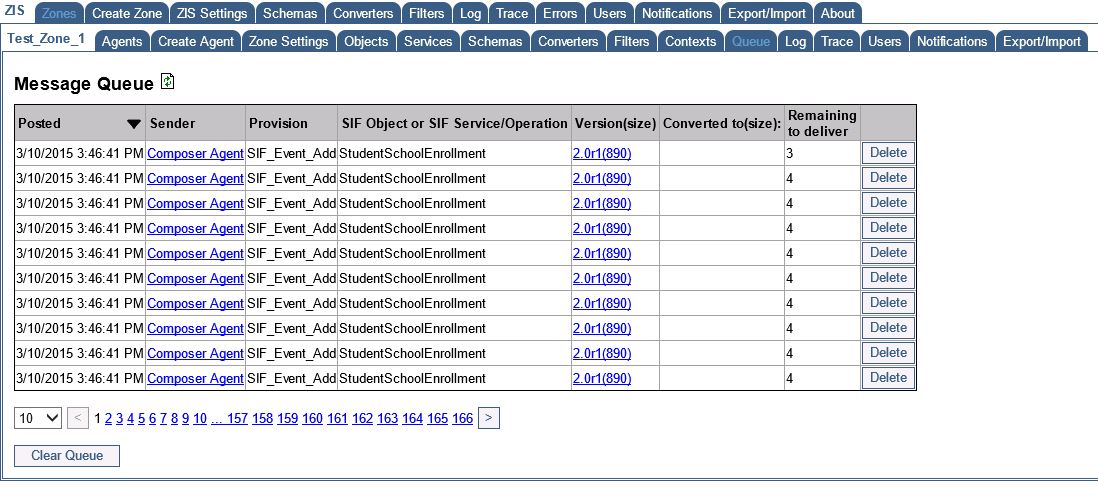Refresh the Message Queue with the green icon
This screenshot has height=499, width=1098.
[x=168, y=82]
